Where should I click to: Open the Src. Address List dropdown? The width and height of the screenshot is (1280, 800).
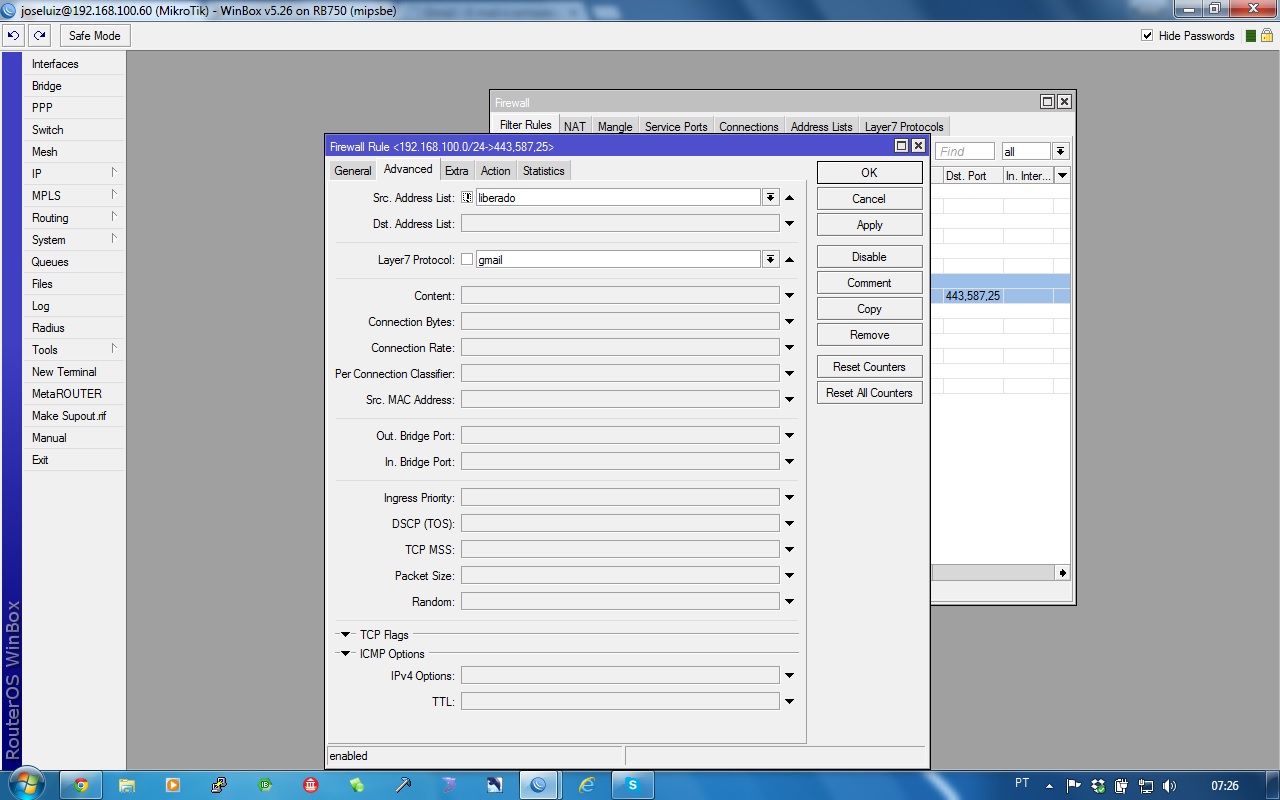coord(770,198)
